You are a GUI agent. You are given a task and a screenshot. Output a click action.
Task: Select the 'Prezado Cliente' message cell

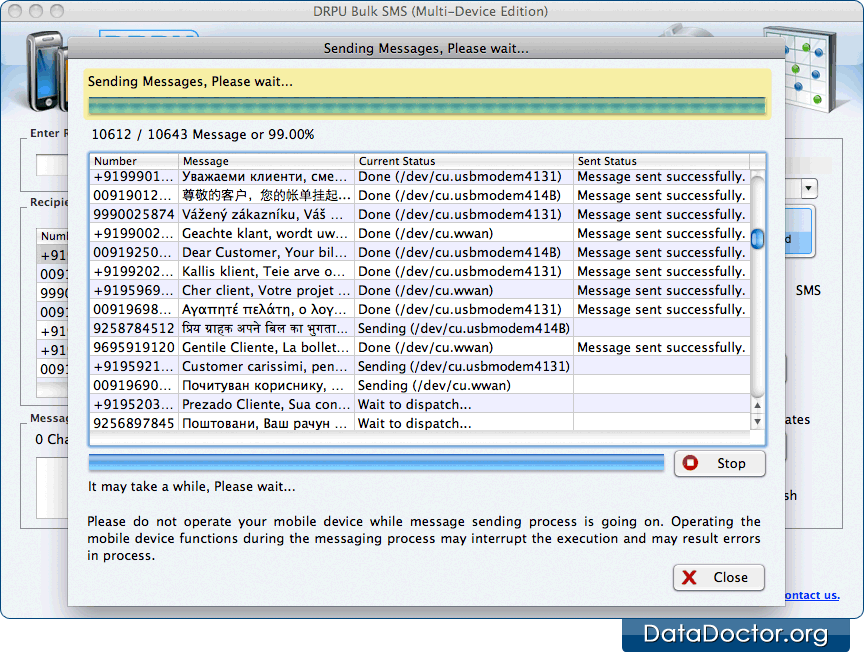point(266,405)
